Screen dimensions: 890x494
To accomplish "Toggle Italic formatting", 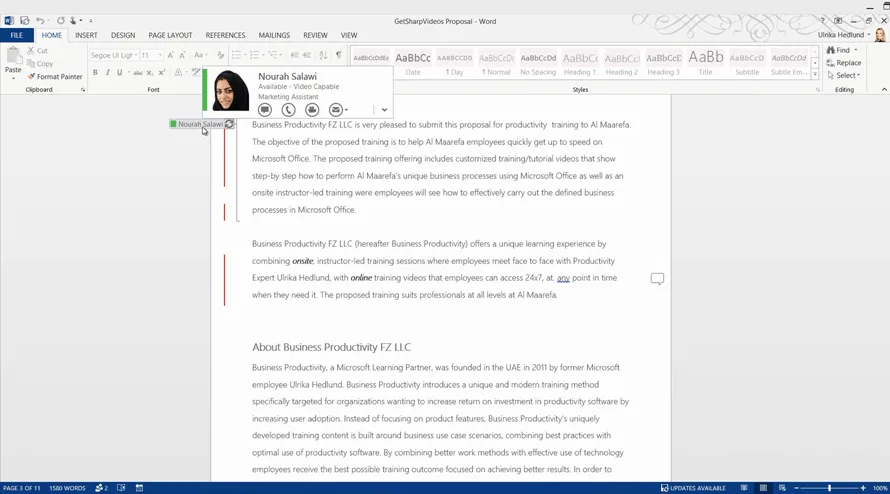I will point(107,72).
